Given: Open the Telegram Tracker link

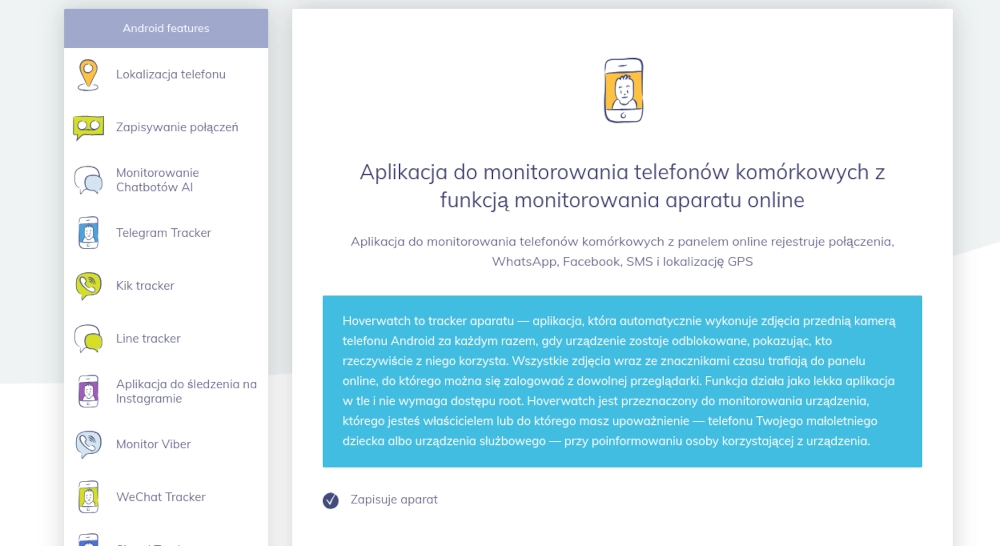Looking at the screenshot, I should pos(163,233).
